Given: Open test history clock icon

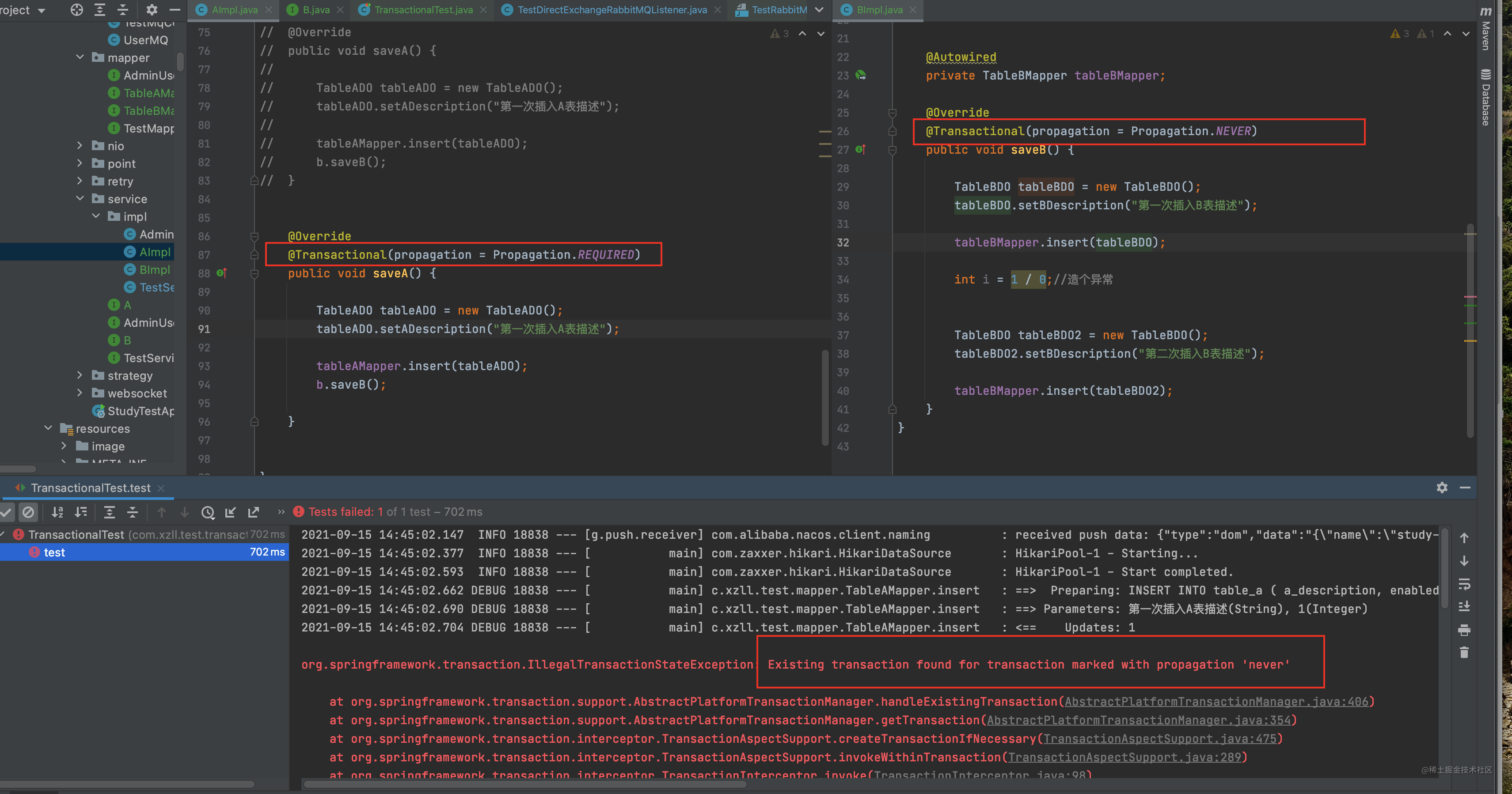Looking at the screenshot, I should pos(208,512).
